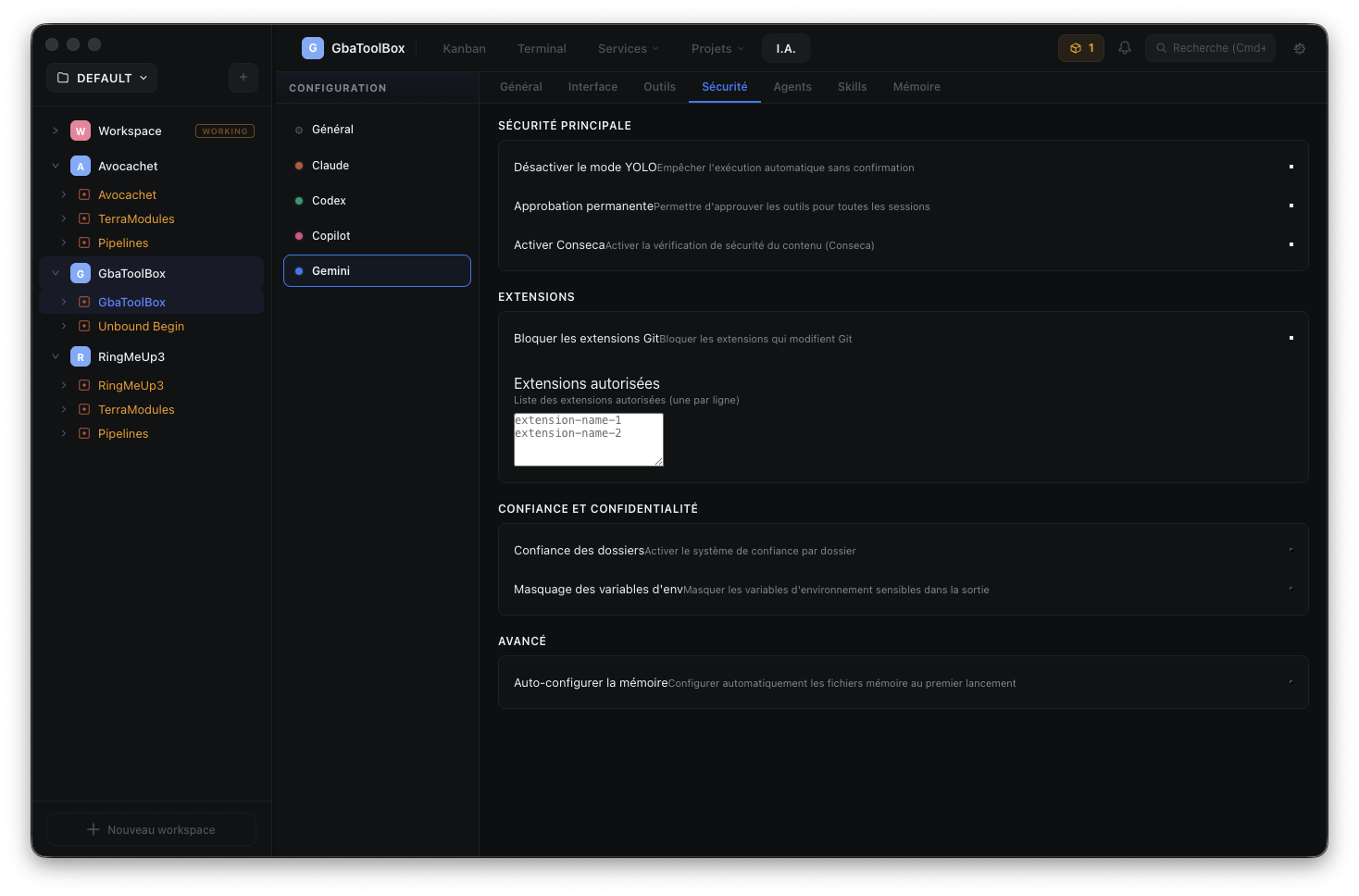Screen dimensions: 1359x896
Task: Select Copilot configuration
Action: [x=377, y=236]
